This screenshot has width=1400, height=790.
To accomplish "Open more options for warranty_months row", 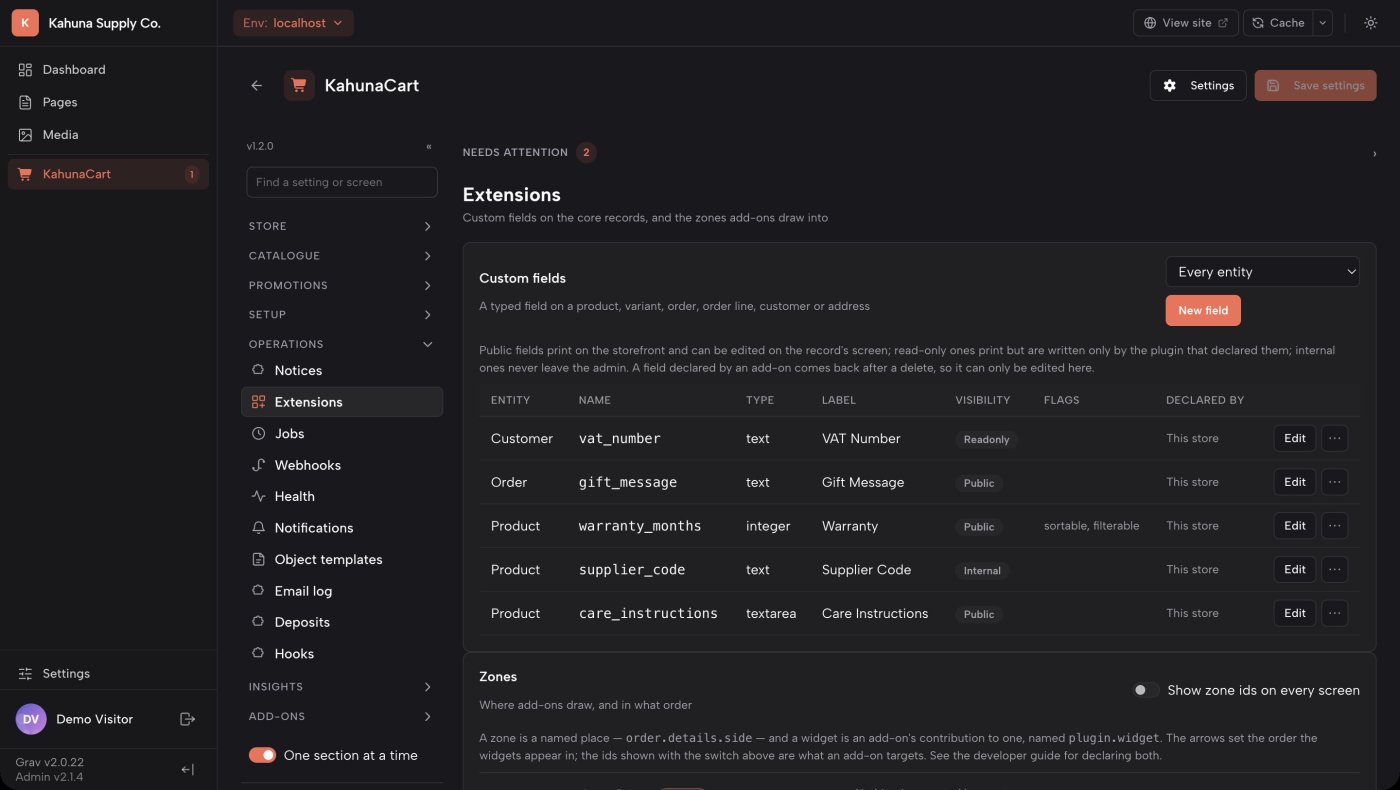I will point(1335,526).
